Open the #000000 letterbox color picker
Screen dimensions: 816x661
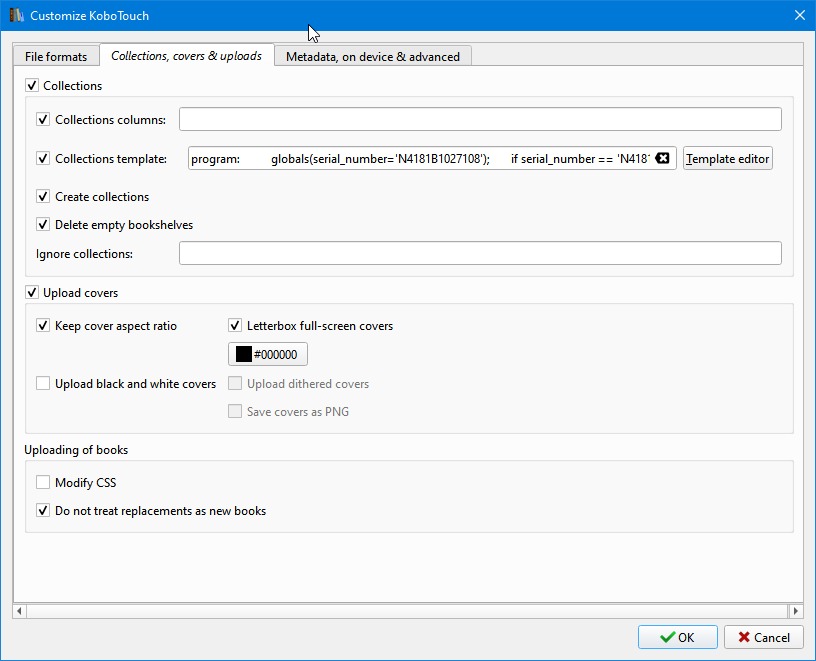point(267,354)
